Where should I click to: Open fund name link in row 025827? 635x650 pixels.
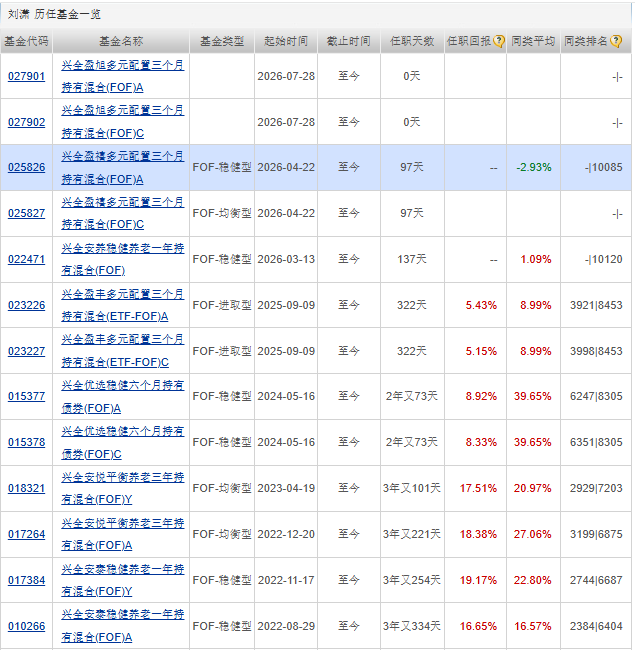(123, 213)
